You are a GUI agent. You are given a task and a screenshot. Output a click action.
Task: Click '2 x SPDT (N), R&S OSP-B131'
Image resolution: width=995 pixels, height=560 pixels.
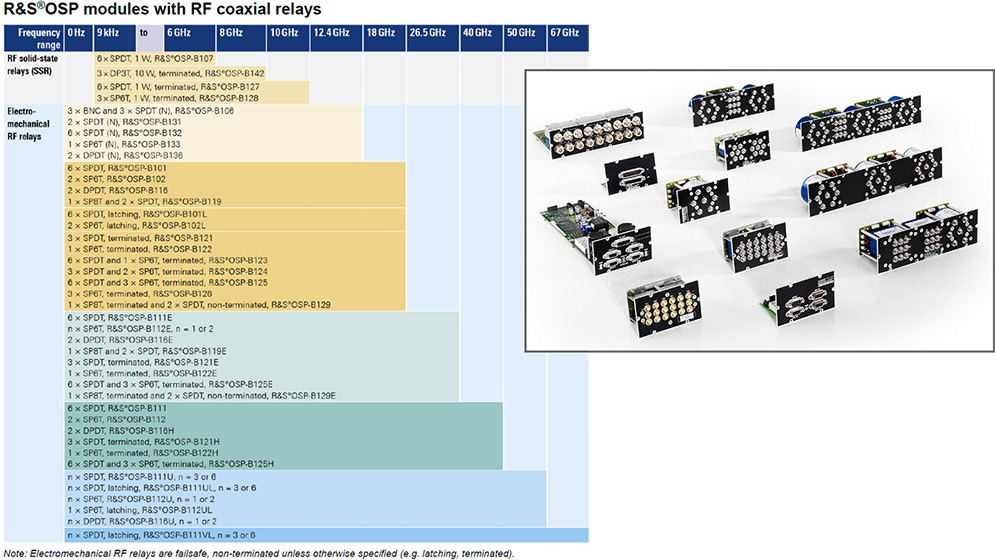coord(124,122)
